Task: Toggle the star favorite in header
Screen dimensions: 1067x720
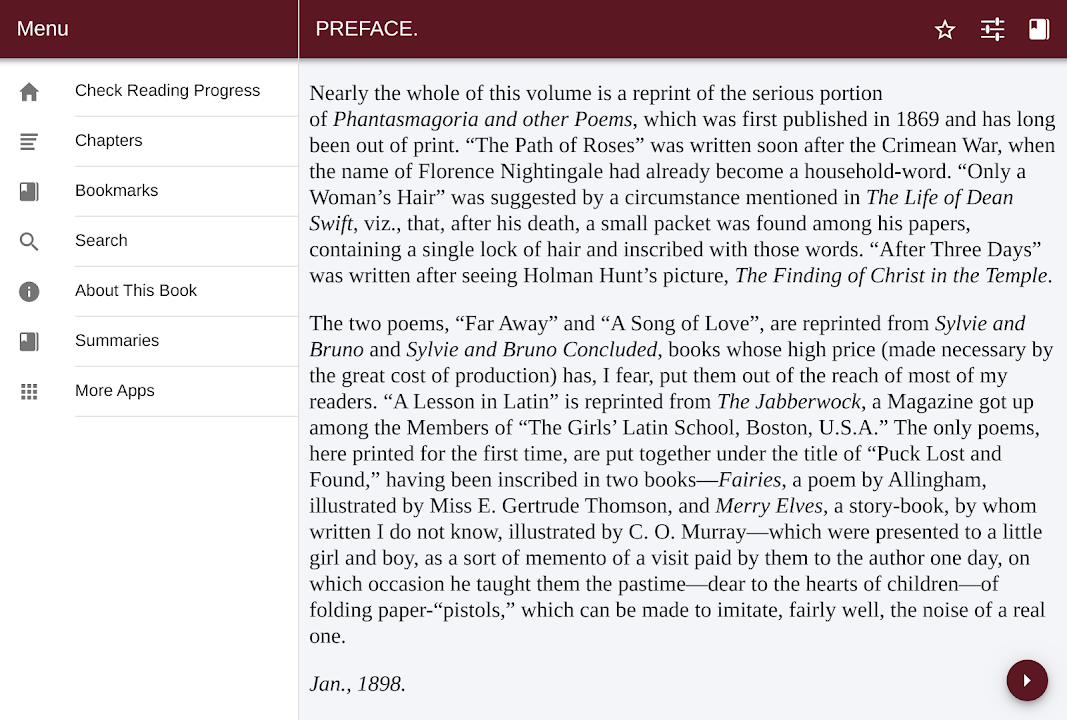Action: coord(945,30)
